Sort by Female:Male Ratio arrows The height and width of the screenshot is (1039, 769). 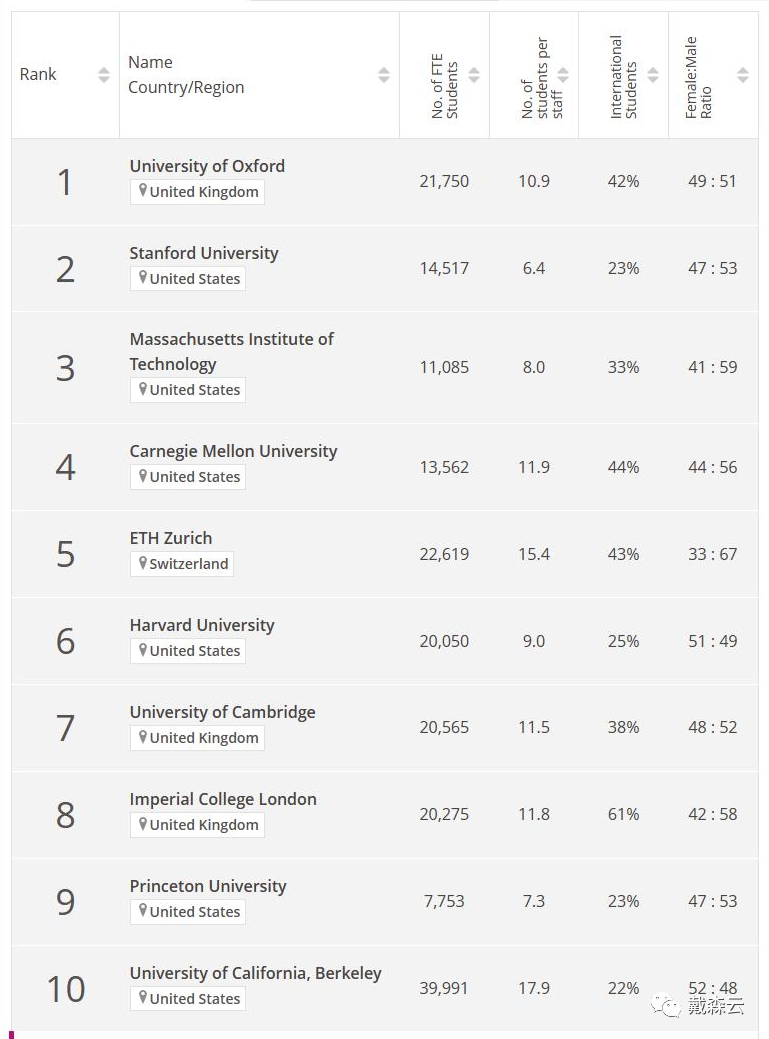coord(743,75)
